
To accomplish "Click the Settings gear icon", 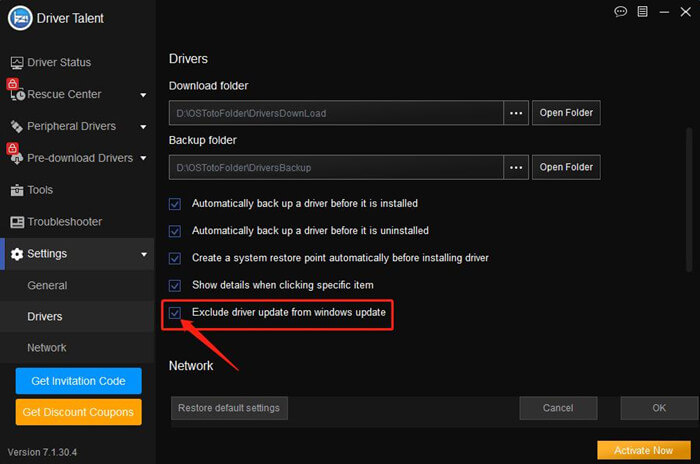I will [x=17, y=254].
